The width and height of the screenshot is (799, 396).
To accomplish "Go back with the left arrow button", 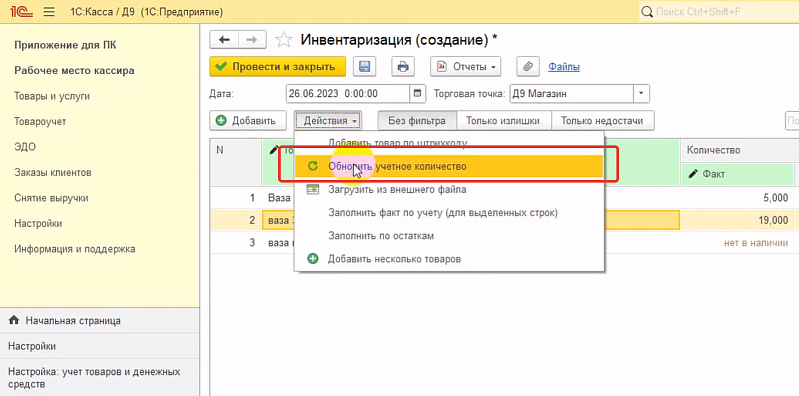I will [x=224, y=40].
